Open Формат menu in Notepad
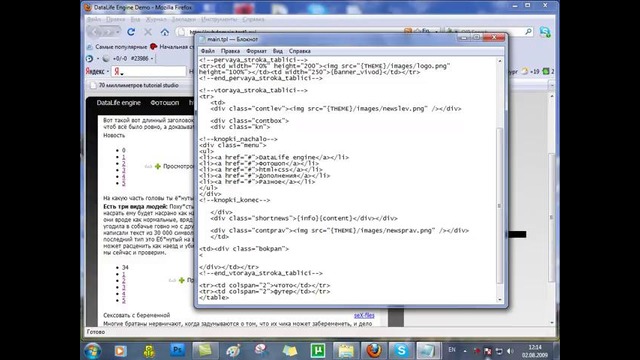Viewport: 640px width, 360px height. 256,51
